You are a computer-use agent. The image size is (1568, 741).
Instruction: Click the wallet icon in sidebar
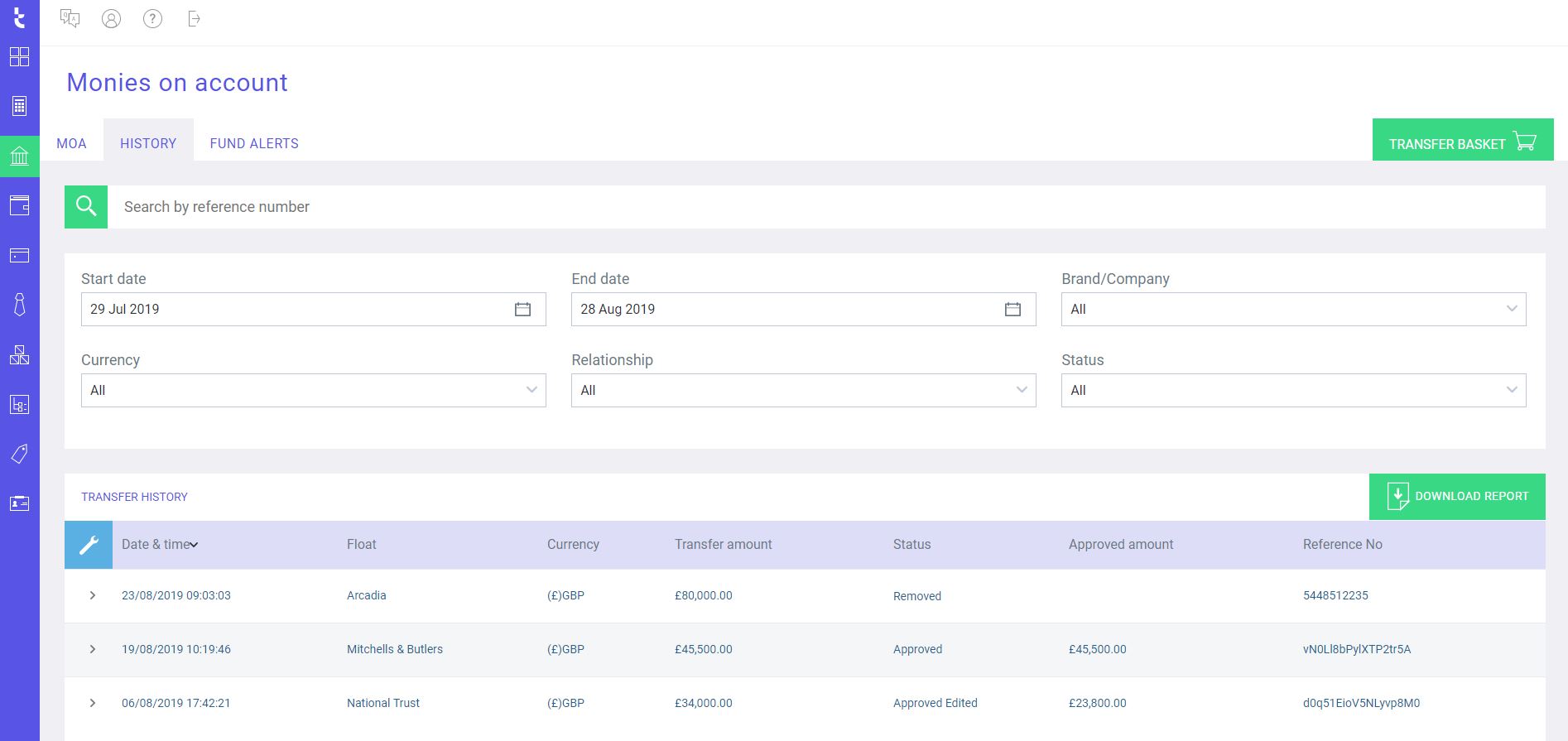point(19,205)
